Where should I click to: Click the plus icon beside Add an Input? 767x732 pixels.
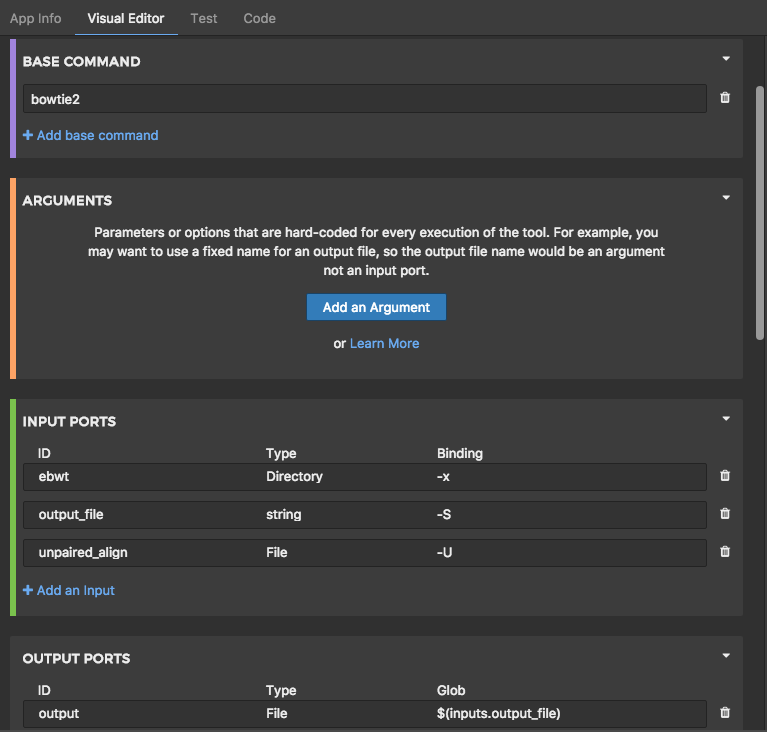[x=28, y=590]
